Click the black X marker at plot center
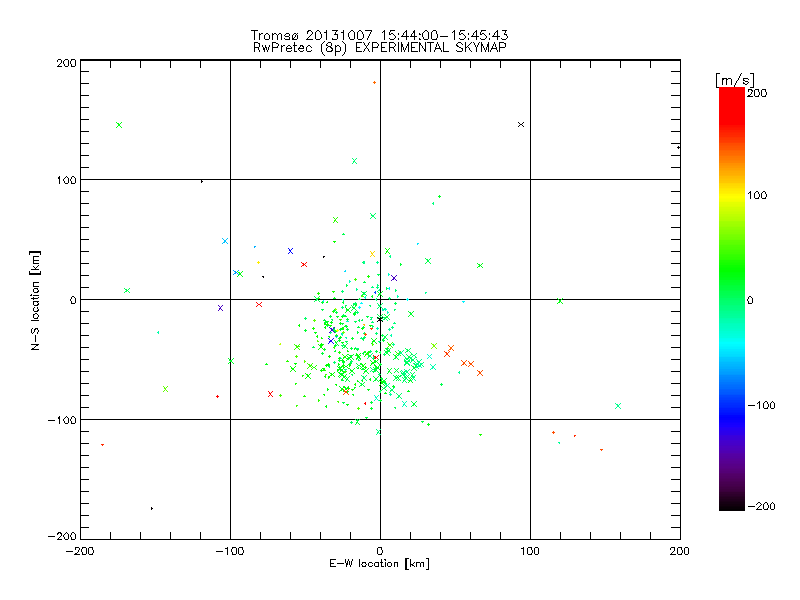Viewport: 800px width, 600px height. pos(380,319)
